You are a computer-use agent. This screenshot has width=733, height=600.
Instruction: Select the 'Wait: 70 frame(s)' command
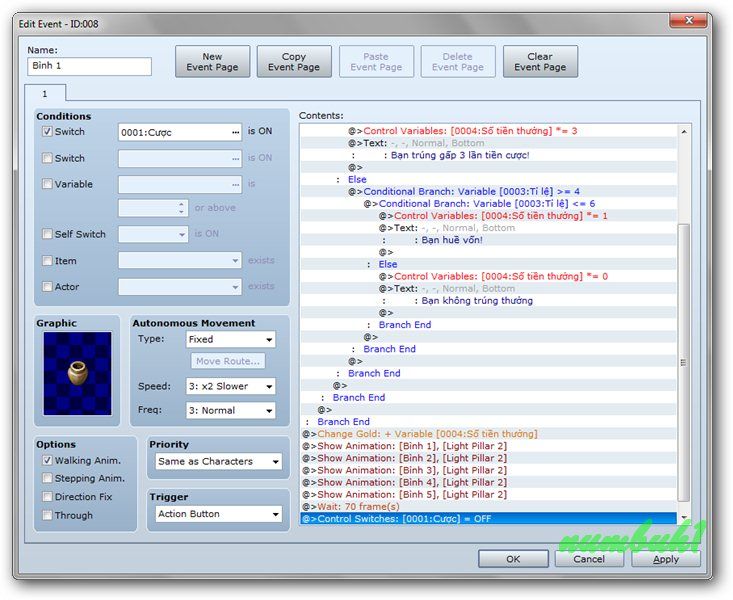tap(488, 506)
